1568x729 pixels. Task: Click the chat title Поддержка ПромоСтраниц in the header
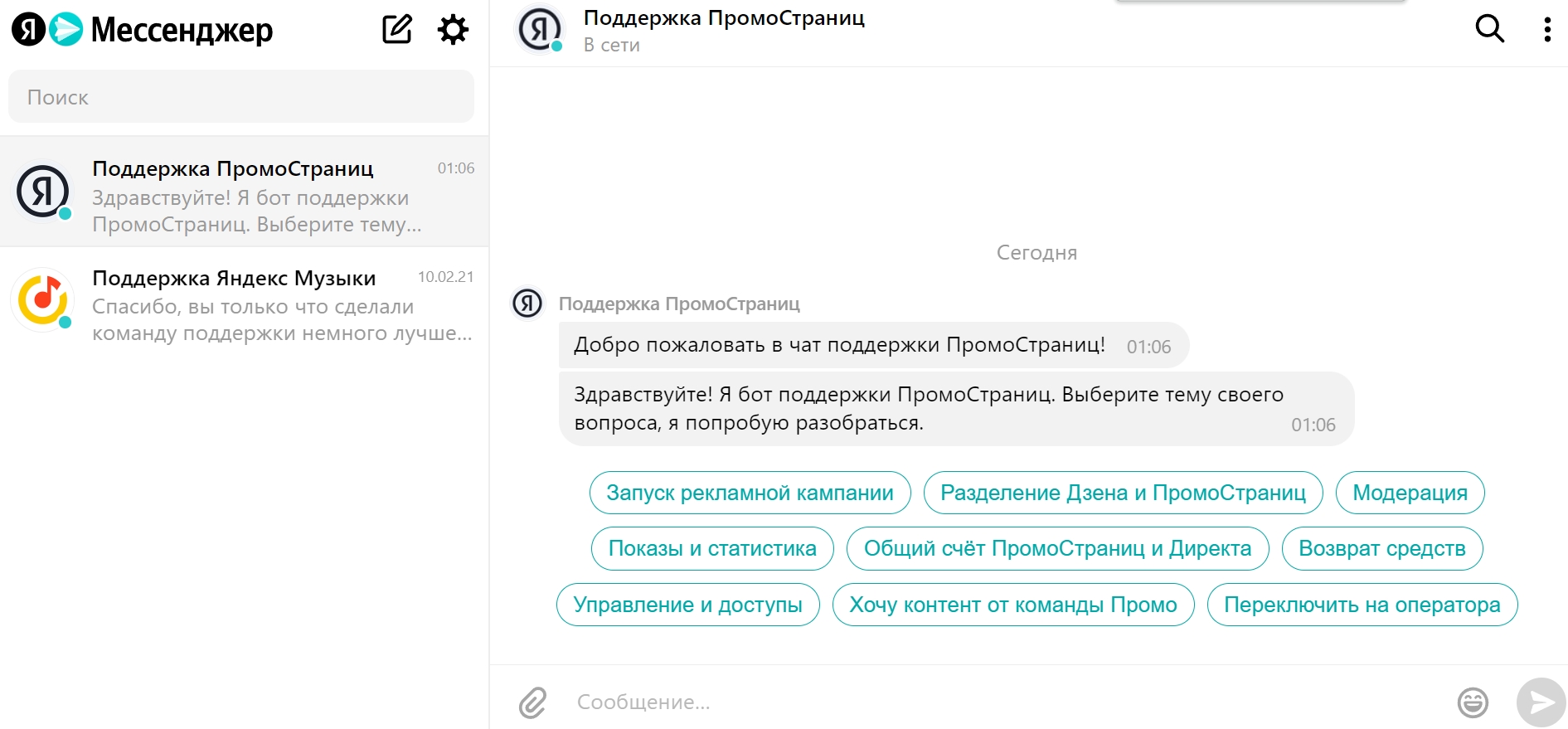coord(724,18)
